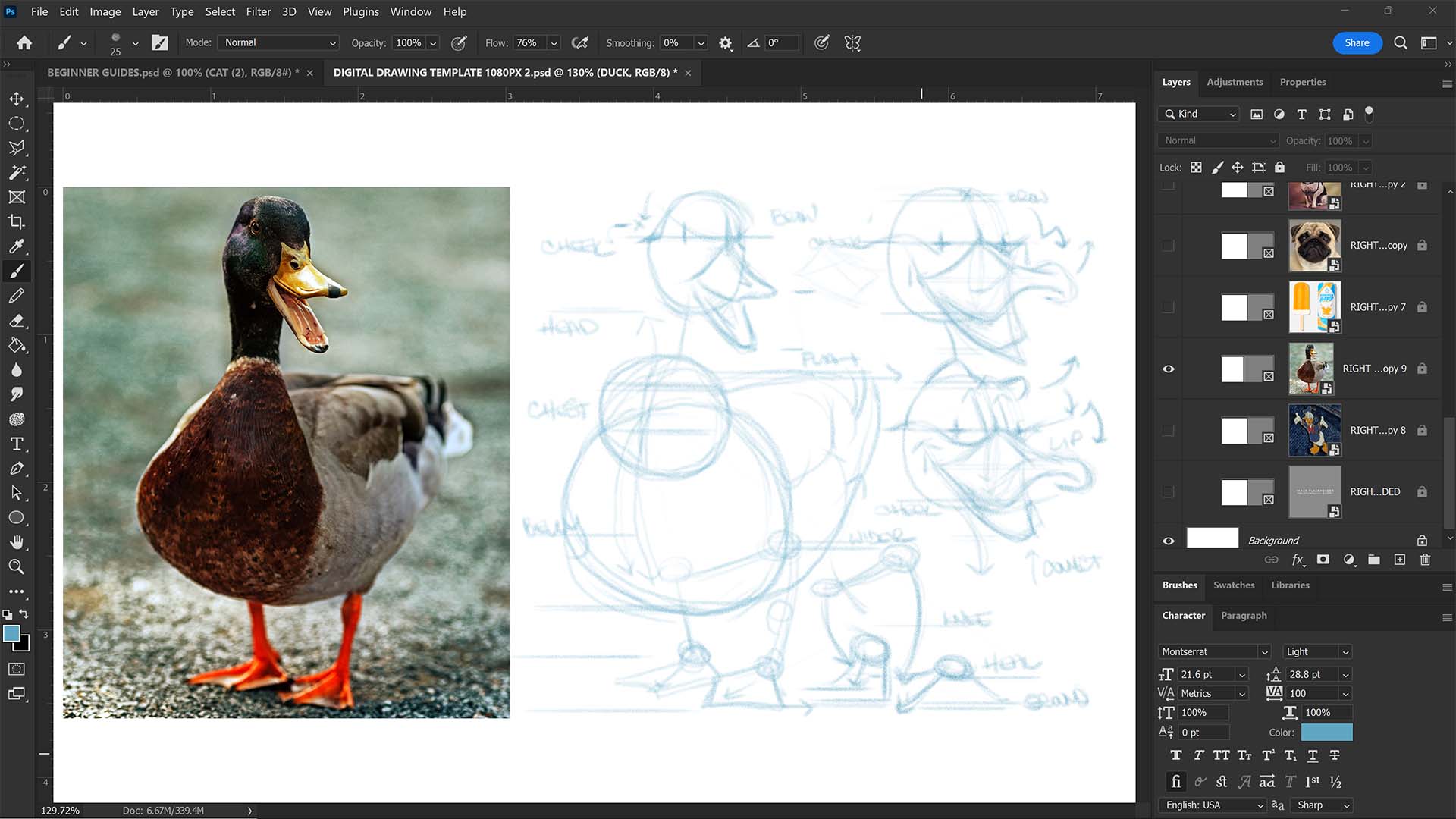Add a layer style fx

click(x=1298, y=560)
